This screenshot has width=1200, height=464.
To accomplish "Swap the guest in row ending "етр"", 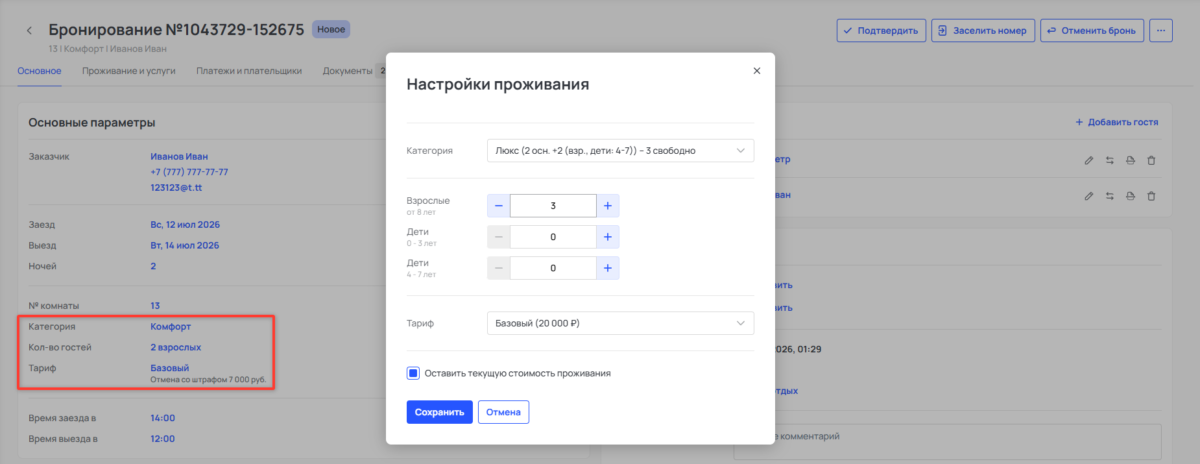I will [1110, 160].
